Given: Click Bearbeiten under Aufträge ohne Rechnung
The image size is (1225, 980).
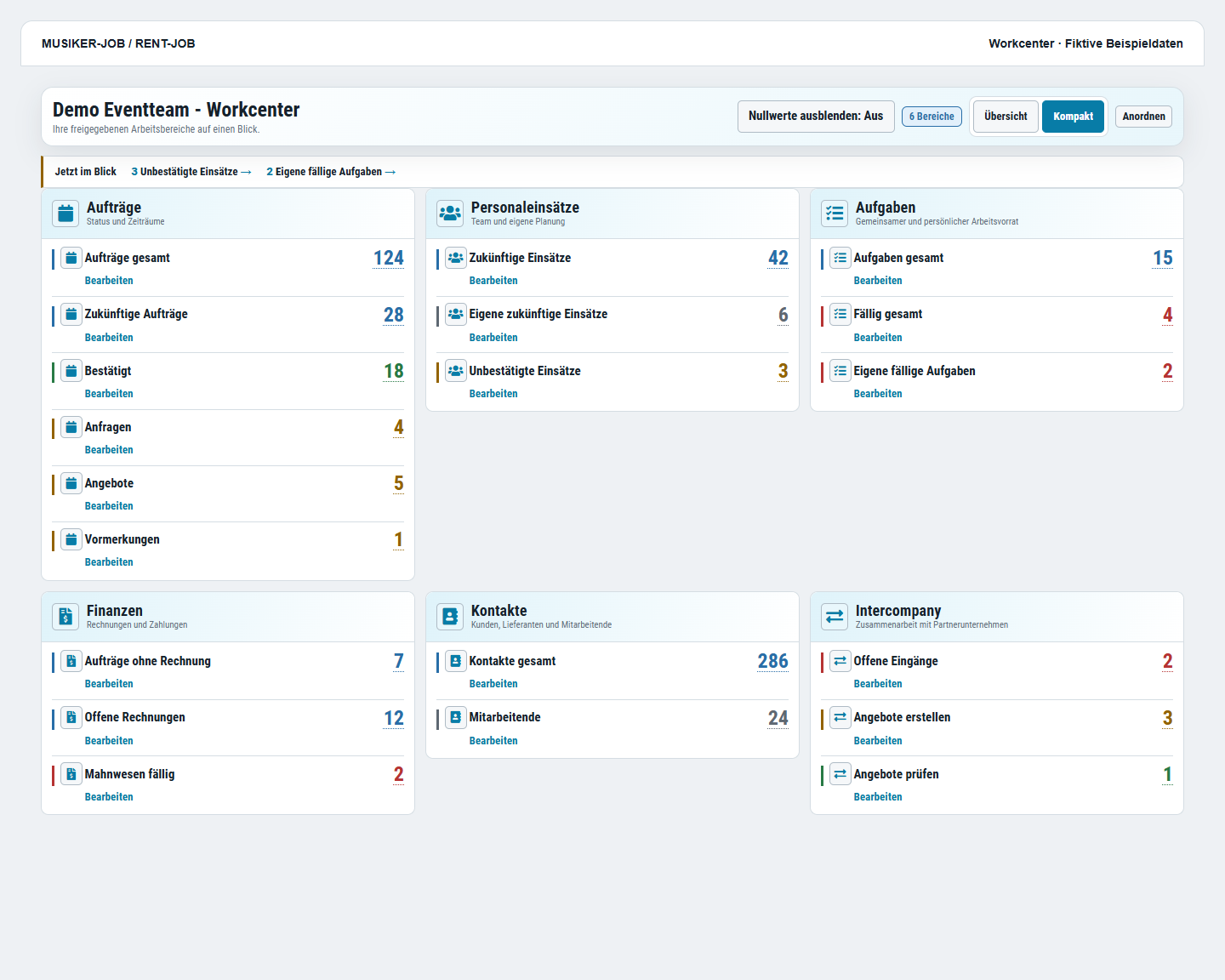Looking at the screenshot, I should [x=109, y=684].
